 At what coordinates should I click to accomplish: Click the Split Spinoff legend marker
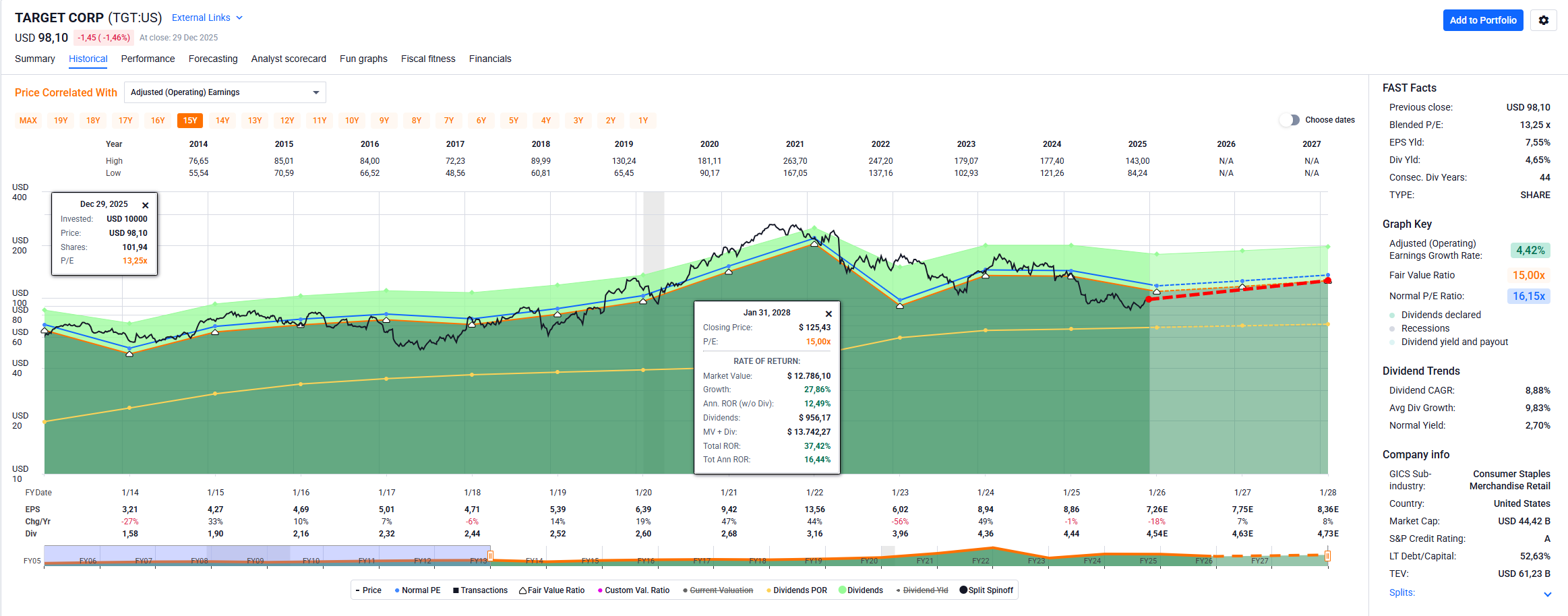pyautogui.click(x=963, y=590)
